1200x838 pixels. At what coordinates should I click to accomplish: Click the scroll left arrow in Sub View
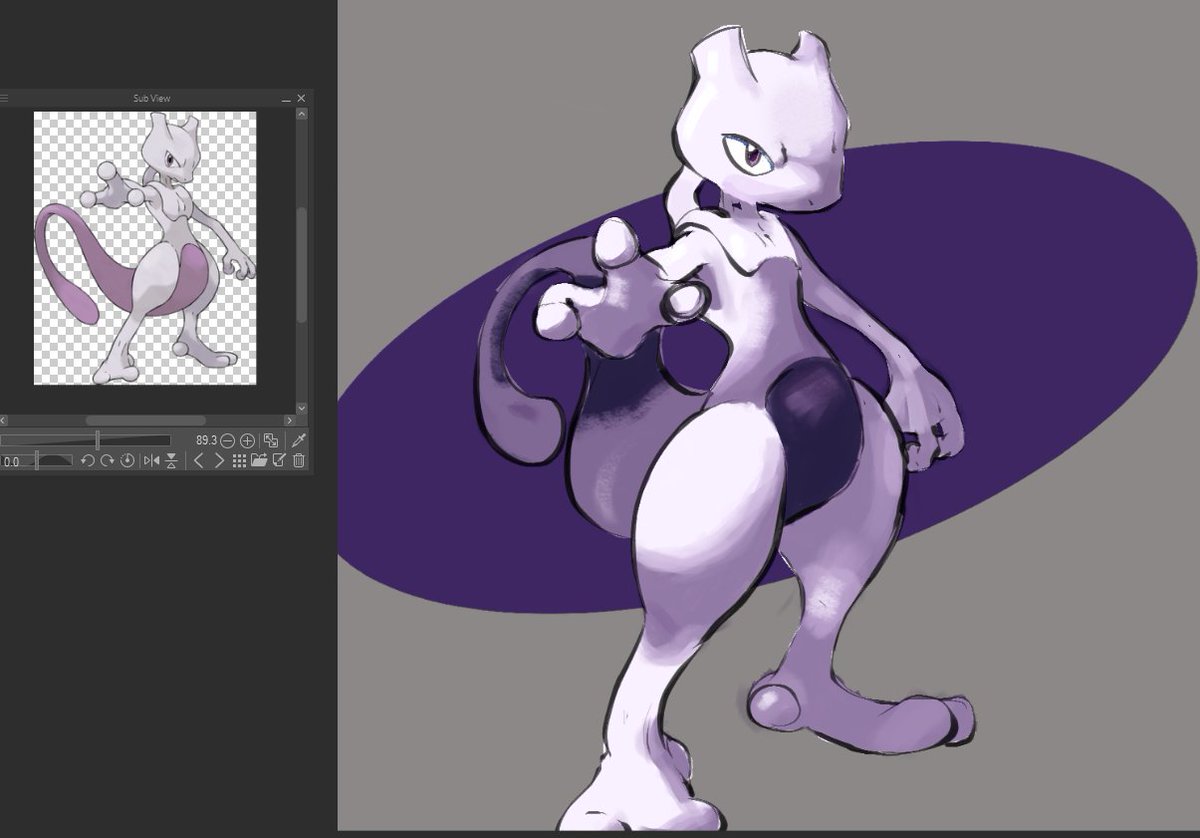[x=3, y=421]
